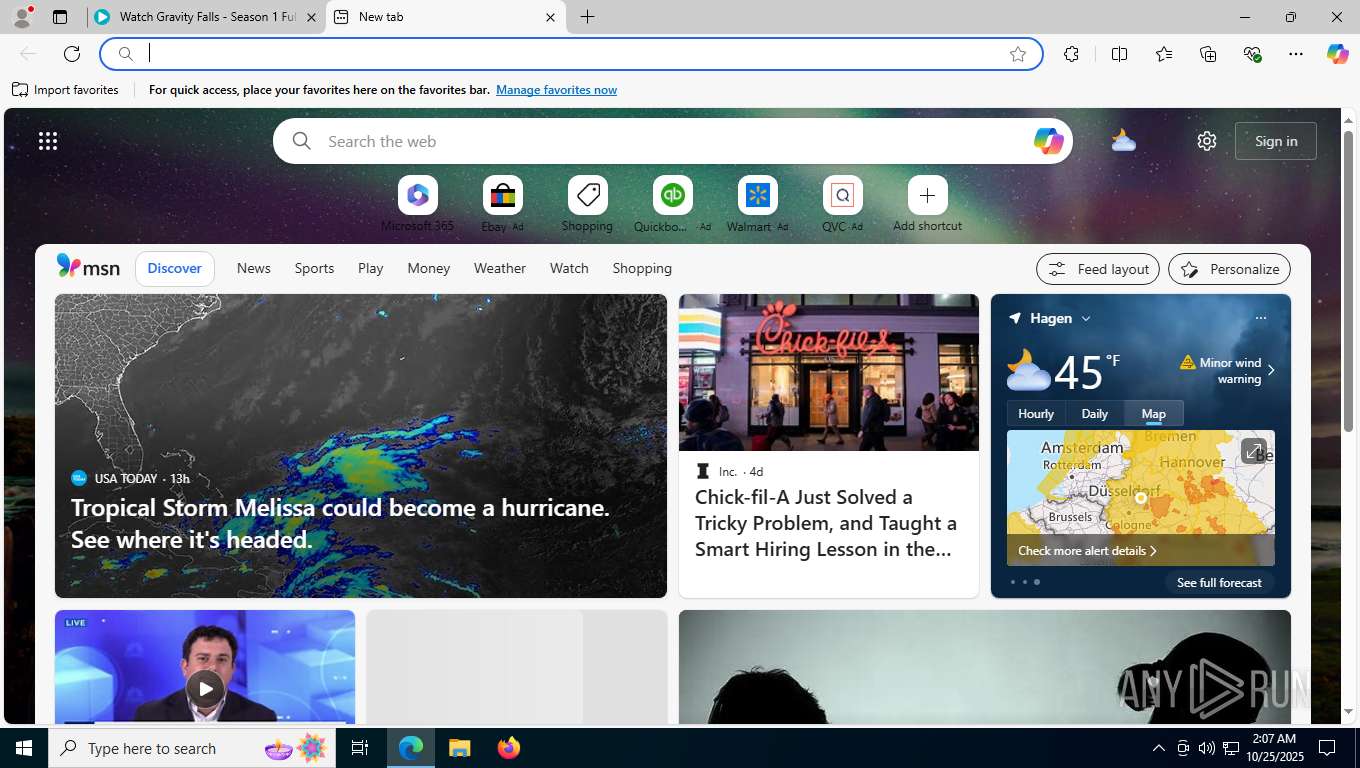The image size is (1360, 768).
Task: Click the Search the web field
Action: click(x=672, y=141)
